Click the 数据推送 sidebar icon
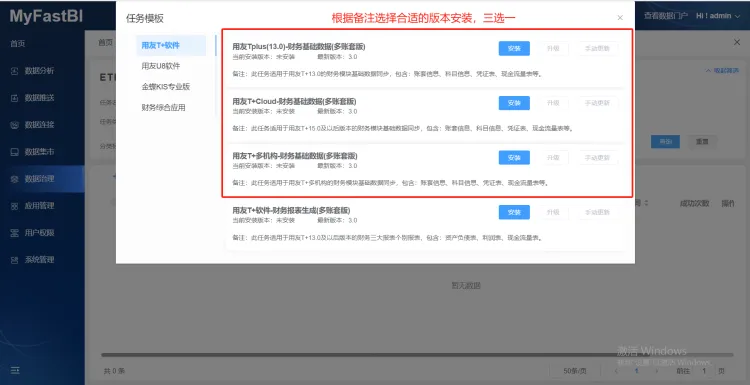The image size is (750, 385). (x=15, y=98)
